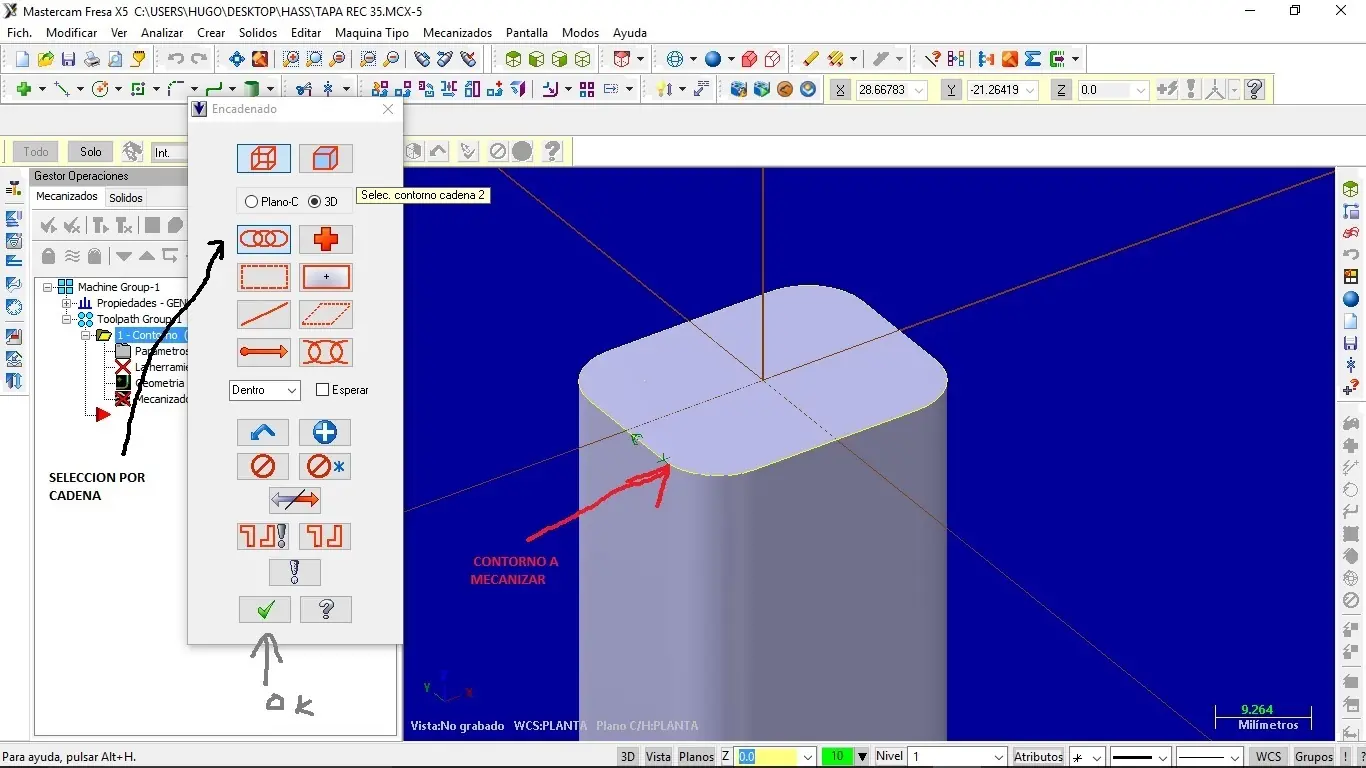Screen dimensions: 1366x768
Task: Open the line style dropdown in status bar
Action: 1163,757
